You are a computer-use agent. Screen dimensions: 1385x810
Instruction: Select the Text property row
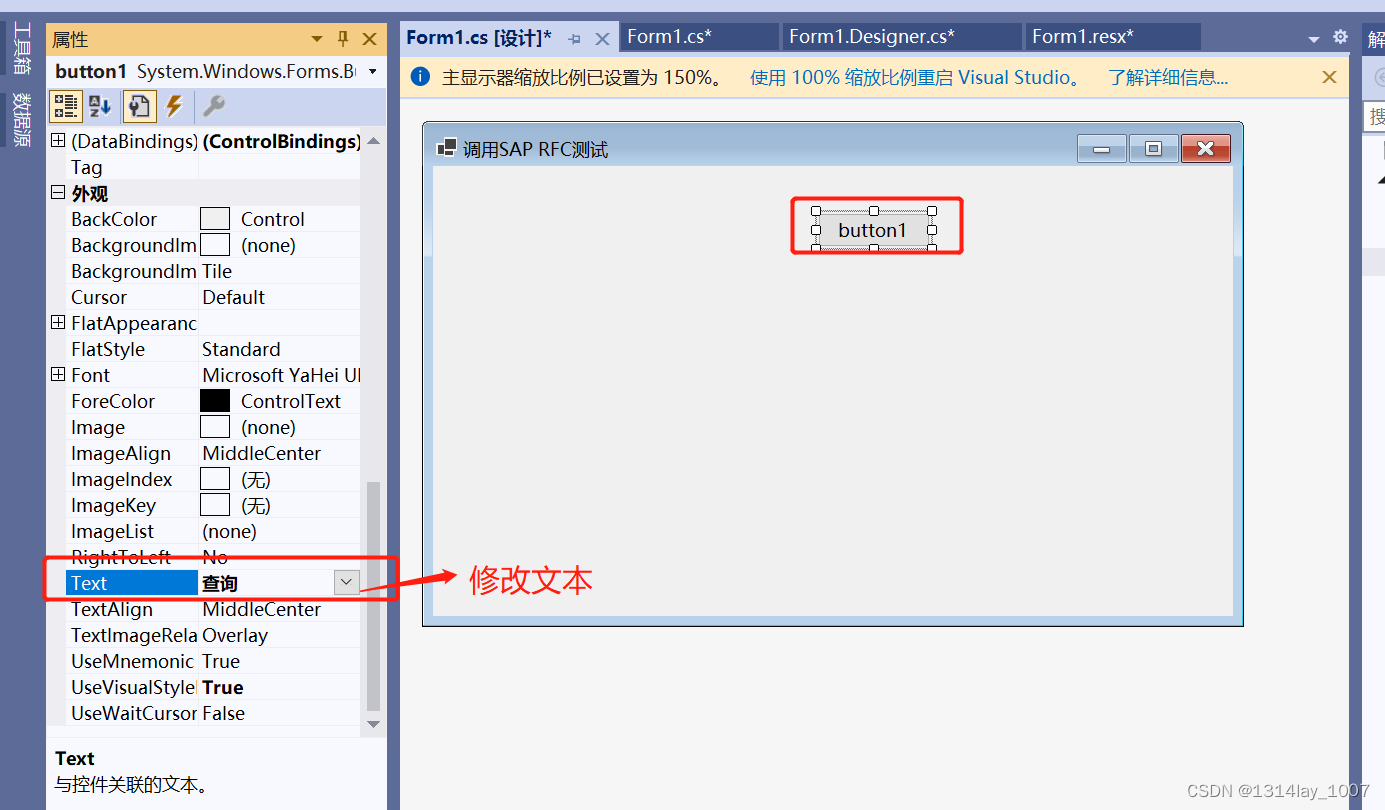[212, 583]
